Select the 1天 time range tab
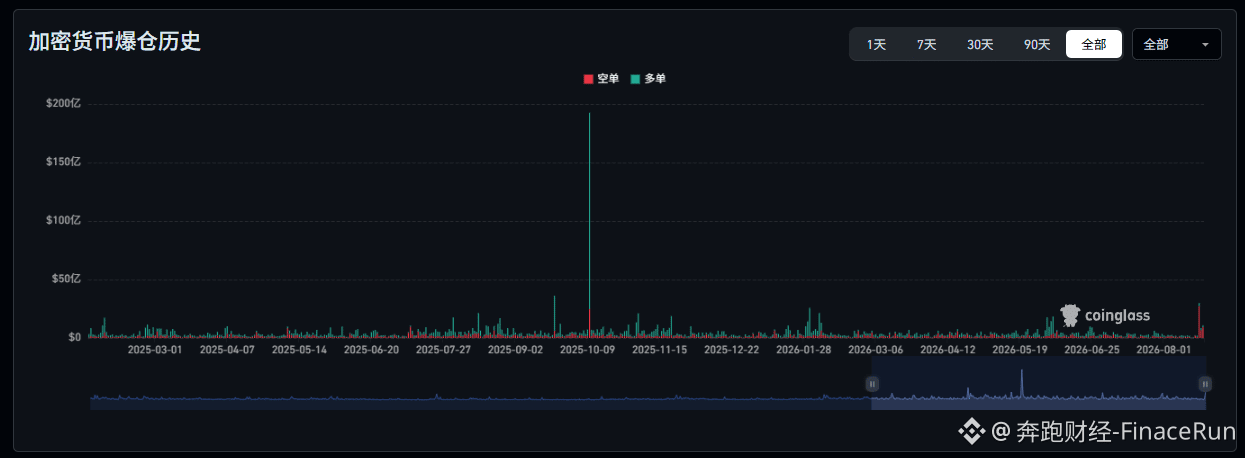1245x458 pixels. 877,44
